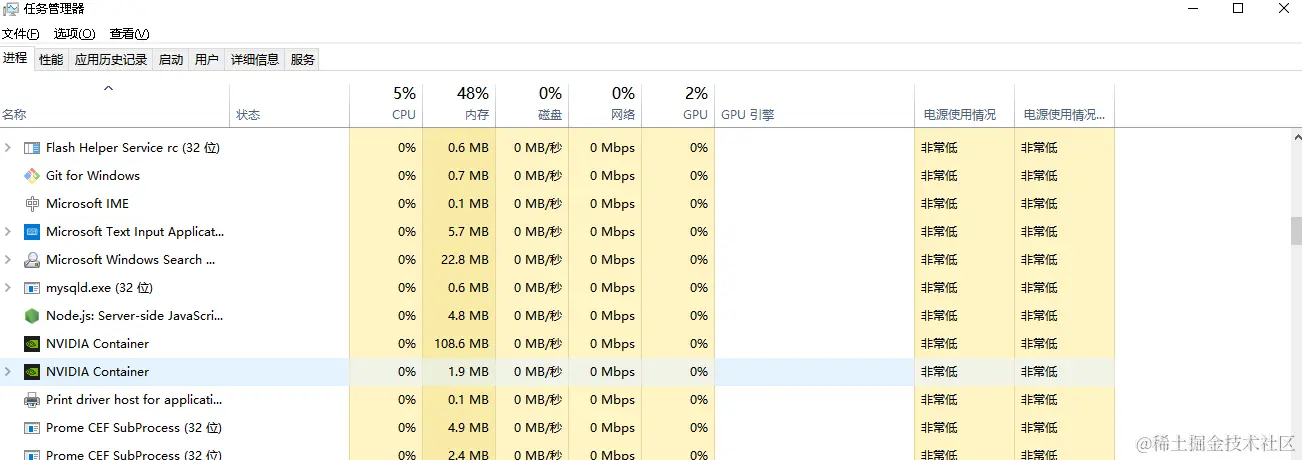
Task: Sort by the GPU 2% column header
Action: (678, 105)
